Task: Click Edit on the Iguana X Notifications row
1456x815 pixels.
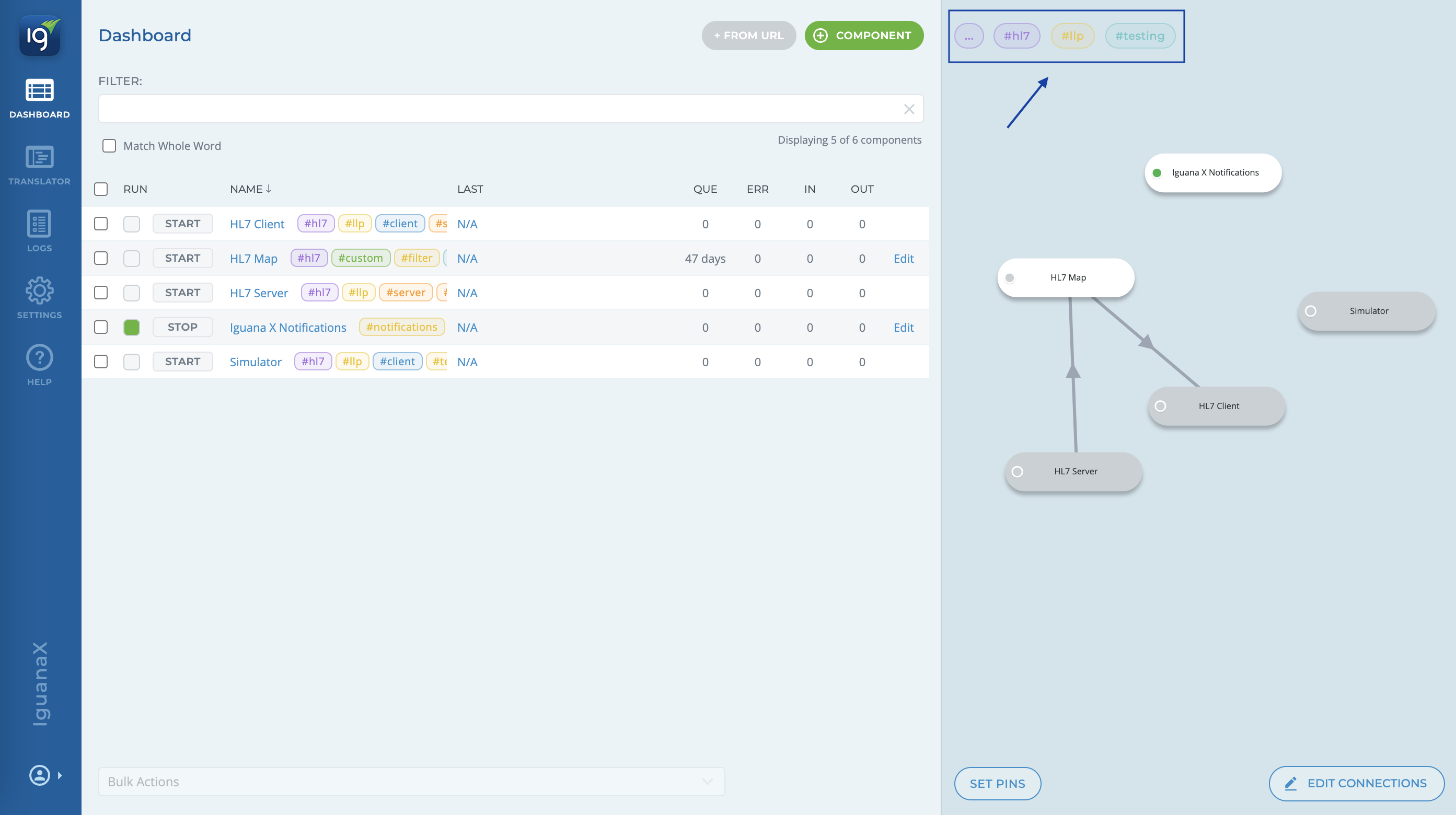Action: coord(903,328)
